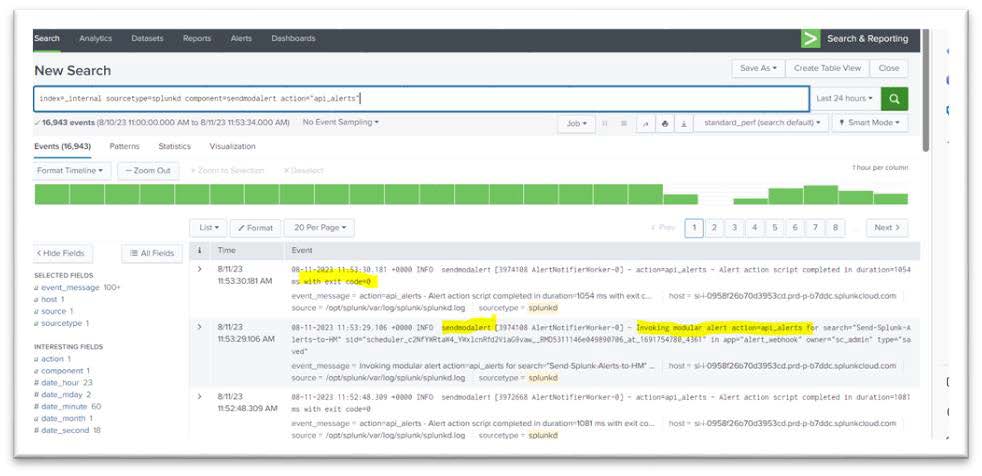The height and width of the screenshot is (476, 982).
Task: Click the Event column header
Action: (302, 251)
